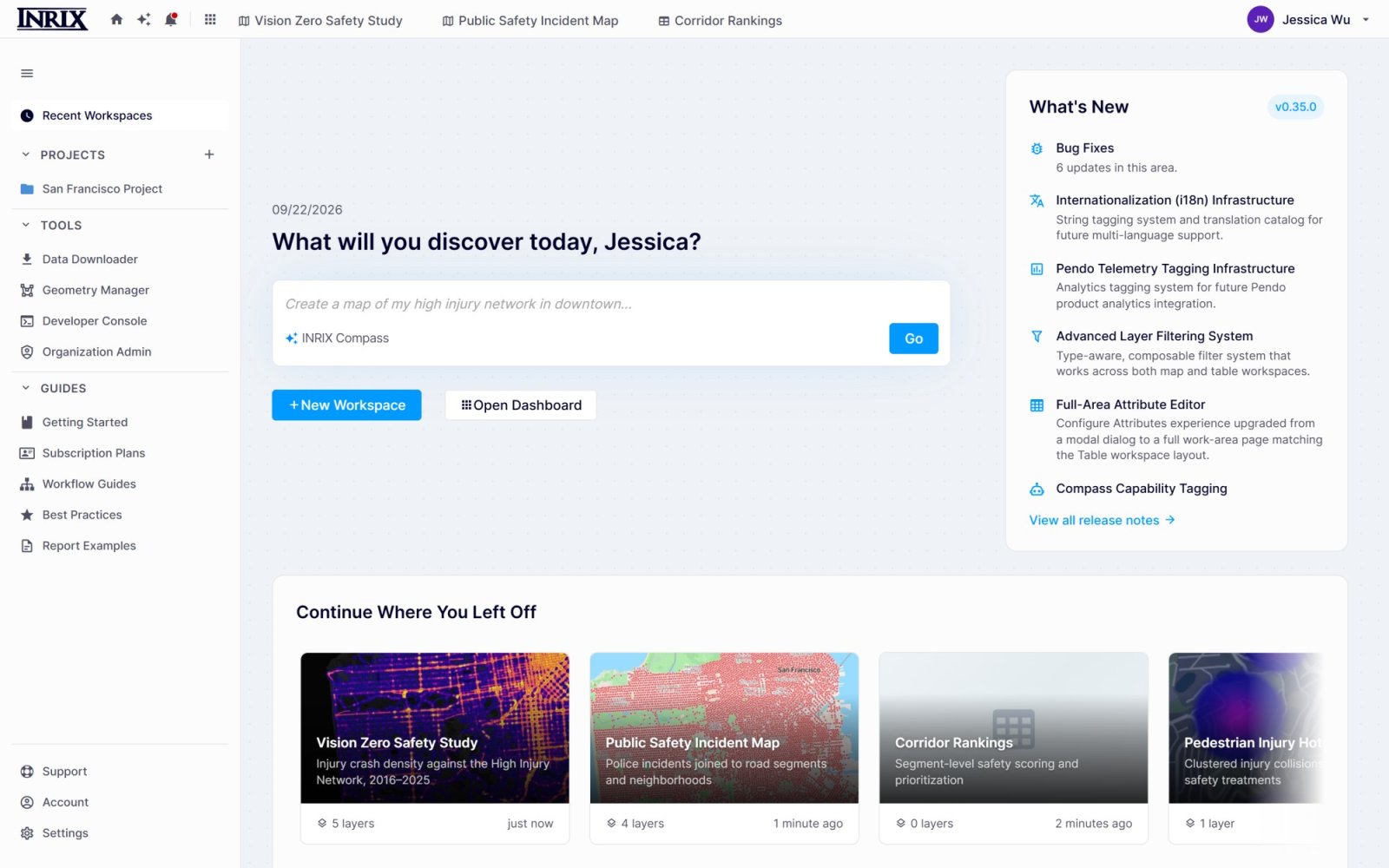Switch to Corridor Rankings tab
The image size is (1389, 868).
[x=721, y=20]
